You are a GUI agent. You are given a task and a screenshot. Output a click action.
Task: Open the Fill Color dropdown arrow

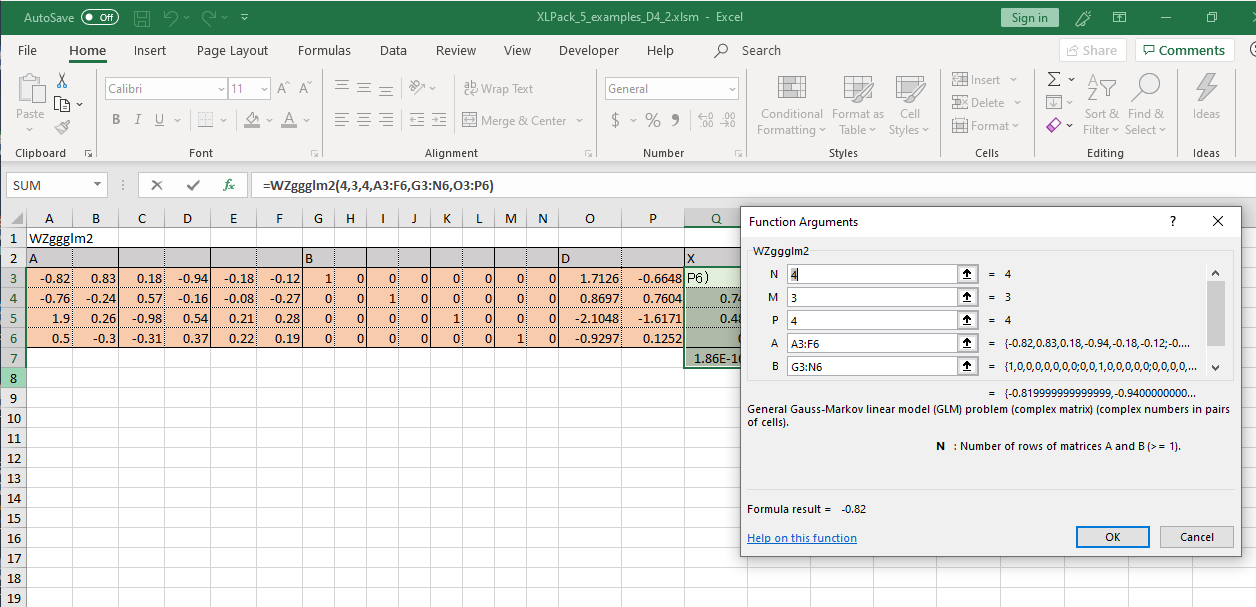coord(269,120)
